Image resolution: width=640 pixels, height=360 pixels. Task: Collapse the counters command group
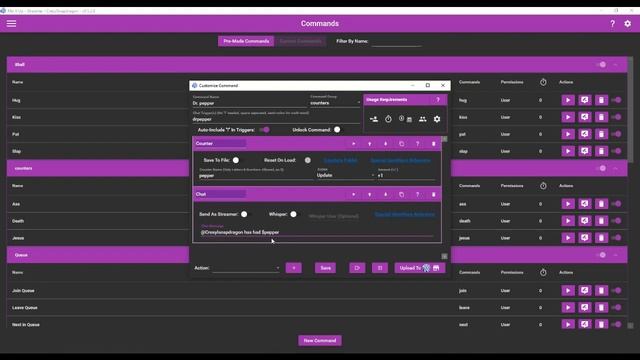pyautogui.click(x=615, y=168)
